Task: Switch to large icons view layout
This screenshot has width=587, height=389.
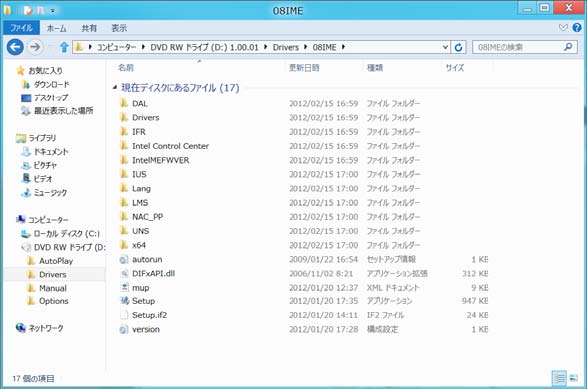Action: (573, 378)
